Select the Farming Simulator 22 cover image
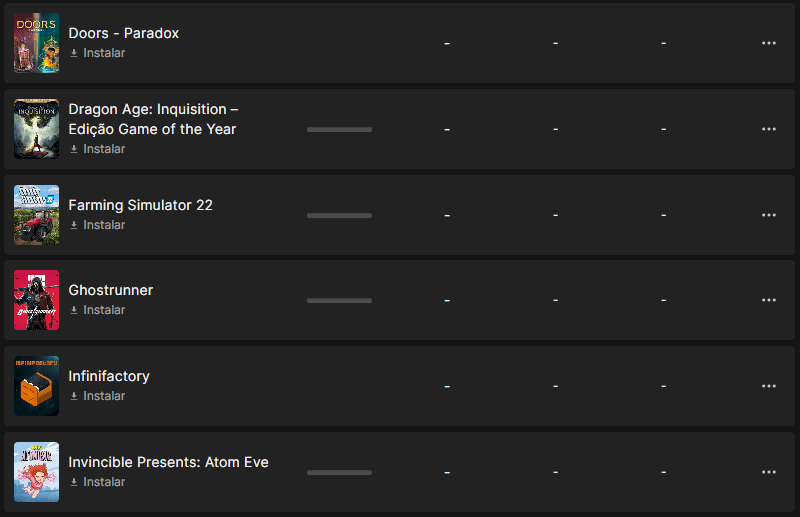 click(x=36, y=215)
